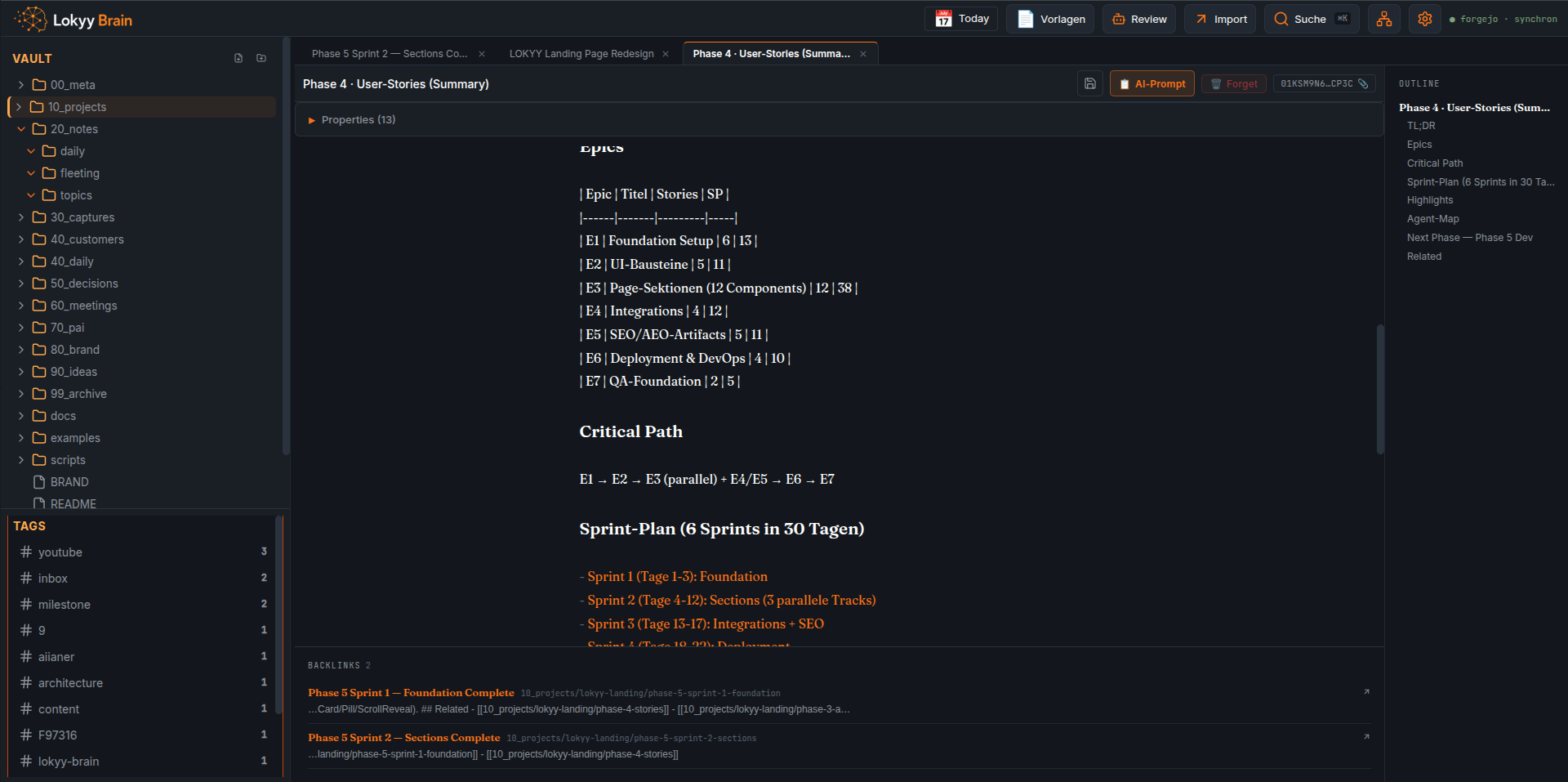Select the 80_brand folder
The width and height of the screenshot is (1568, 782).
click(142, 350)
